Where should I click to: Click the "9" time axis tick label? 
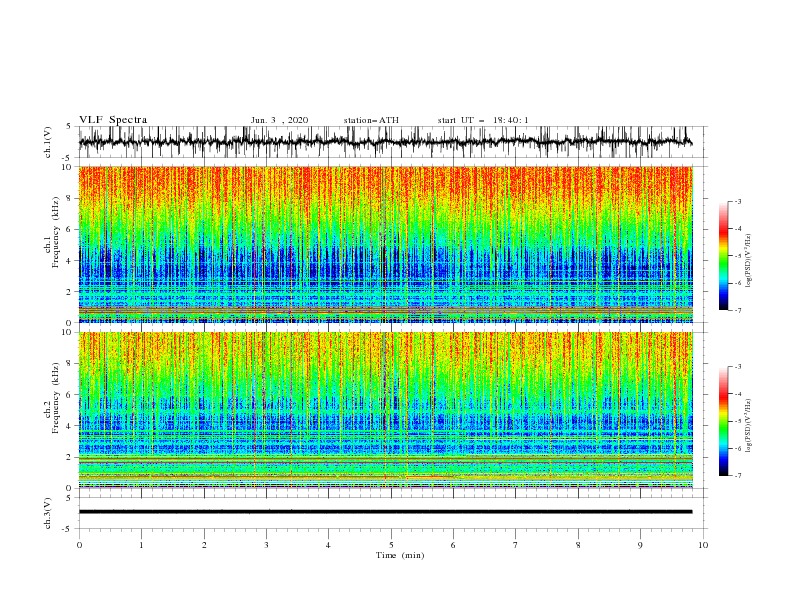click(640, 545)
